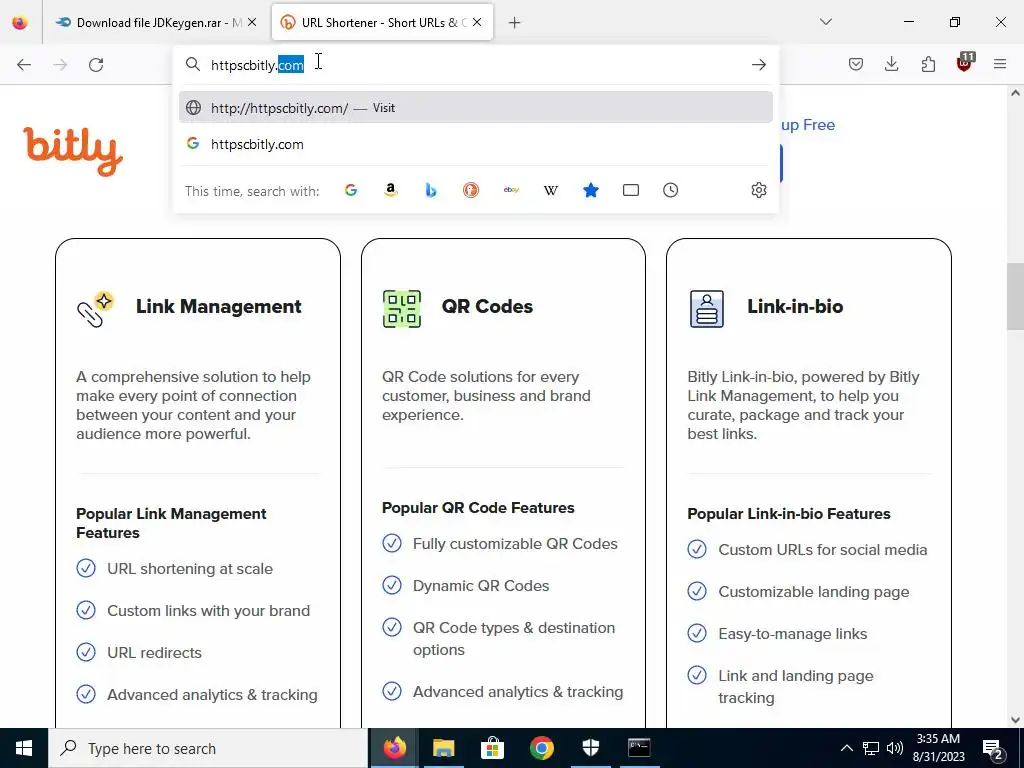Open the Downloads panel
1024x768 pixels.
point(891,65)
